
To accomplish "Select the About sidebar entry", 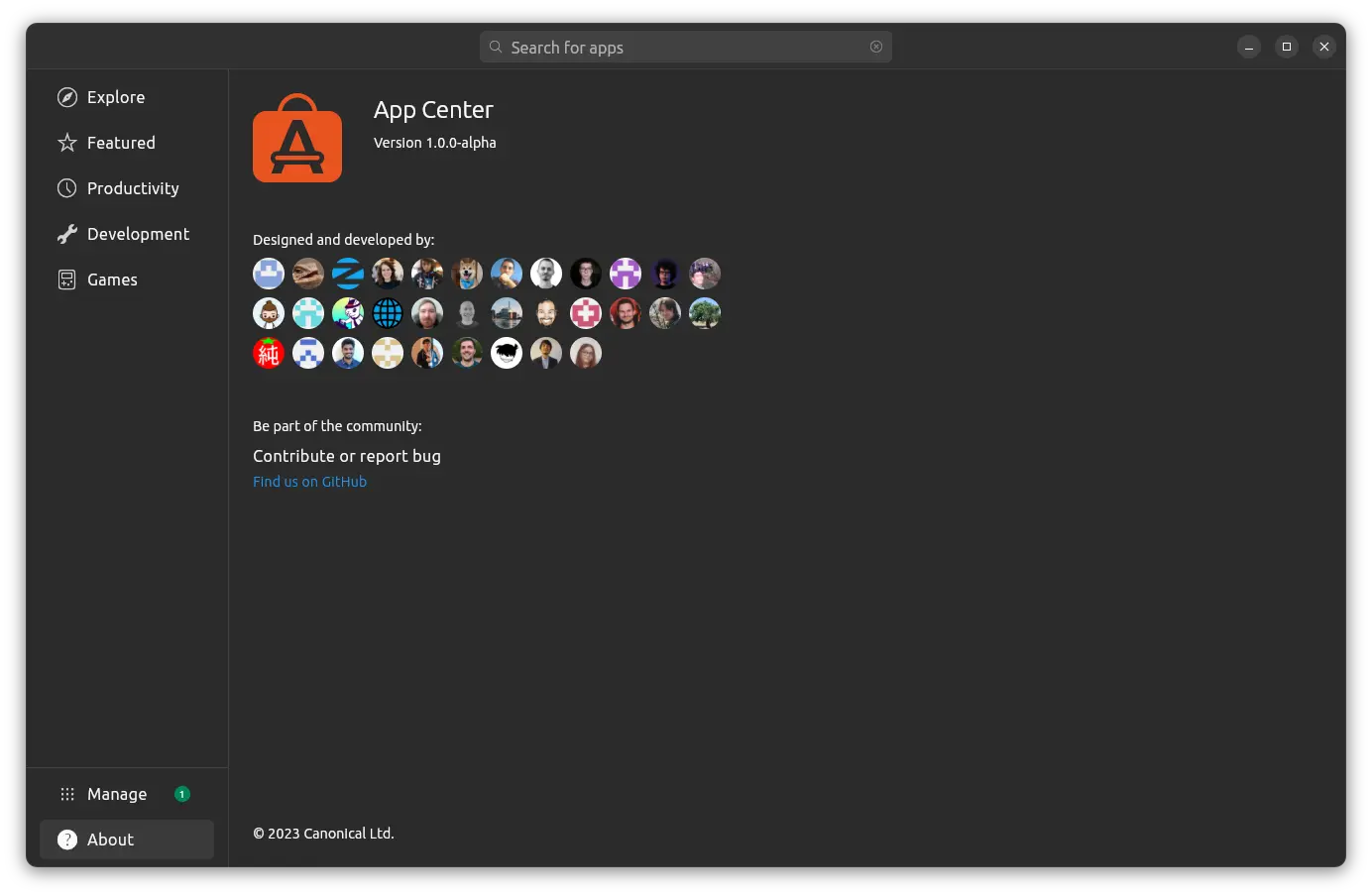I will [127, 840].
